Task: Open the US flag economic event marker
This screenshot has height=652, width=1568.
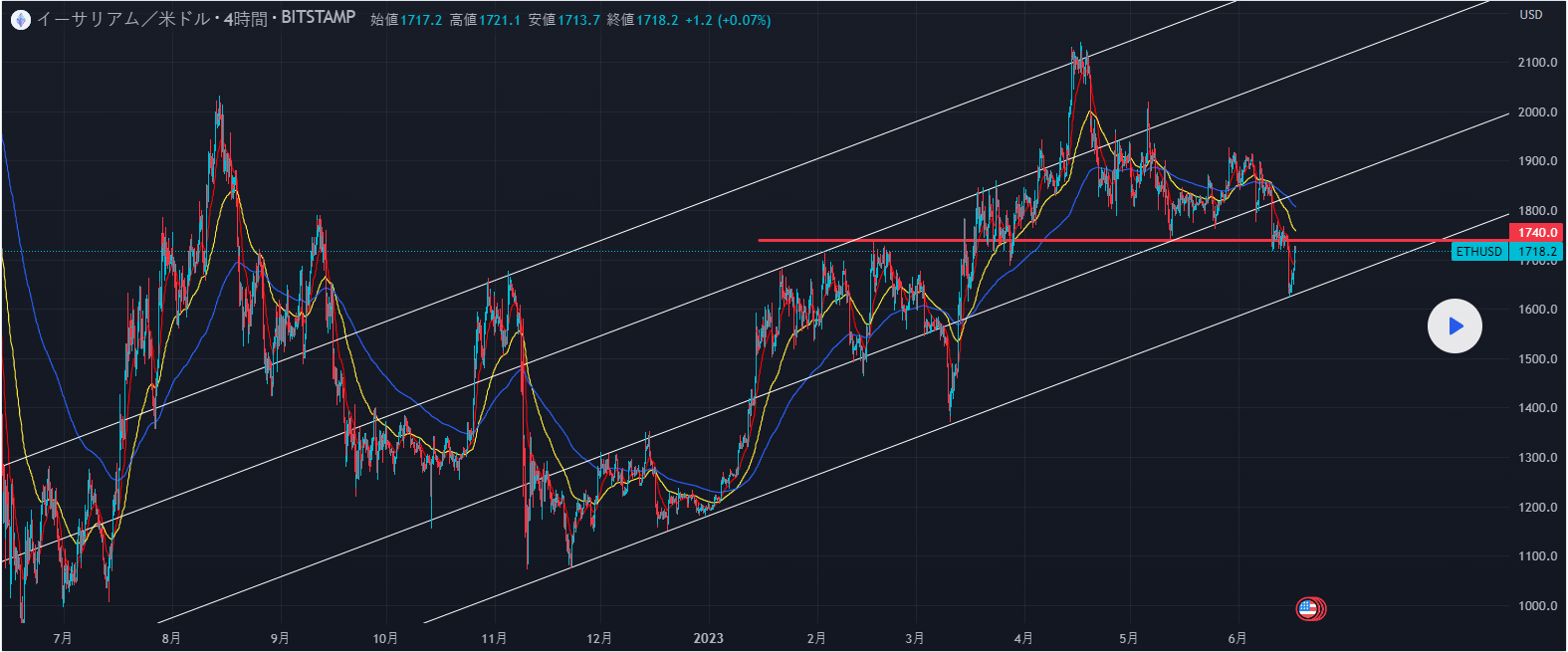Action: click(x=1308, y=608)
